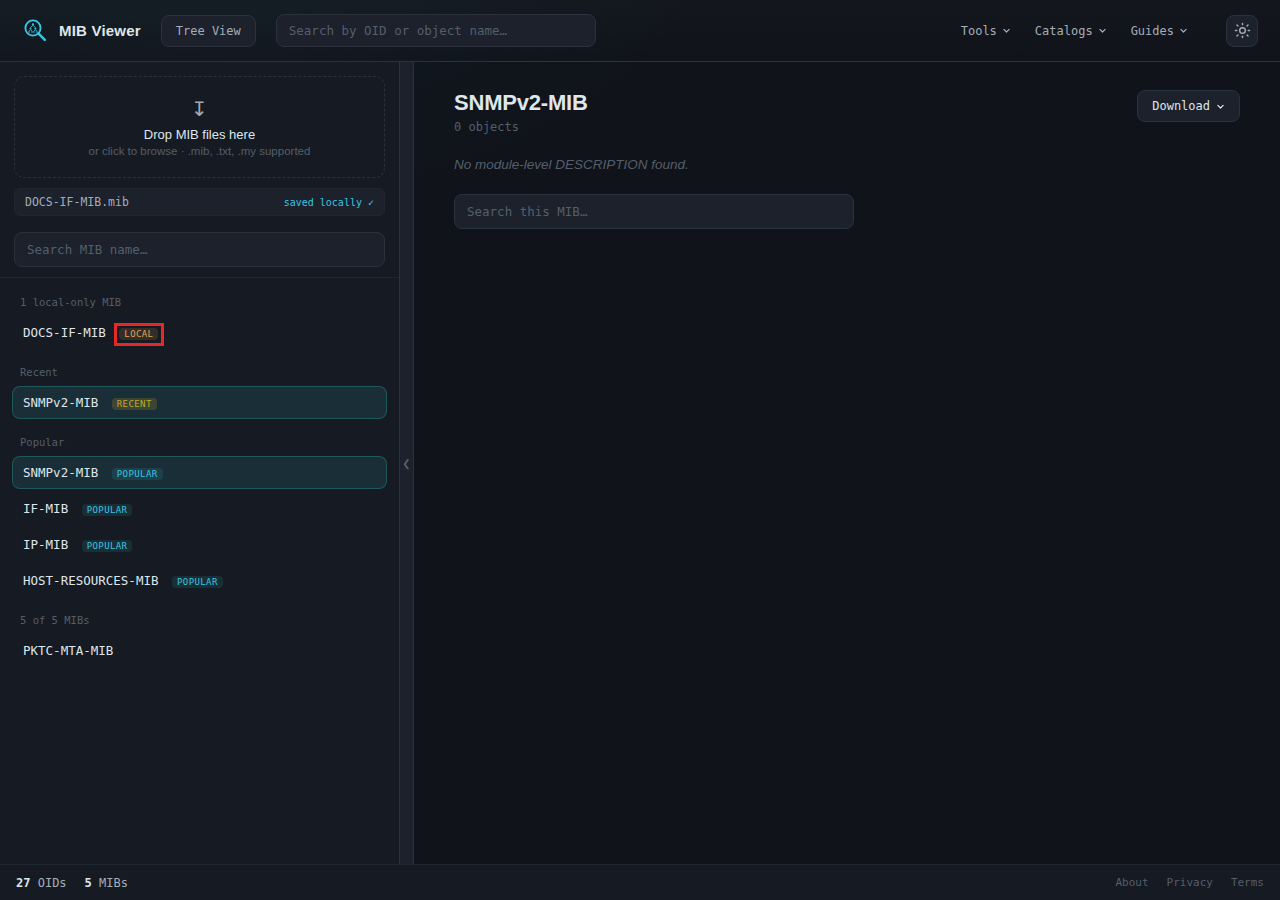Select DOCS-IF-MIB local MIB entry
Screen dimensions: 1280x900
tap(199, 333)
